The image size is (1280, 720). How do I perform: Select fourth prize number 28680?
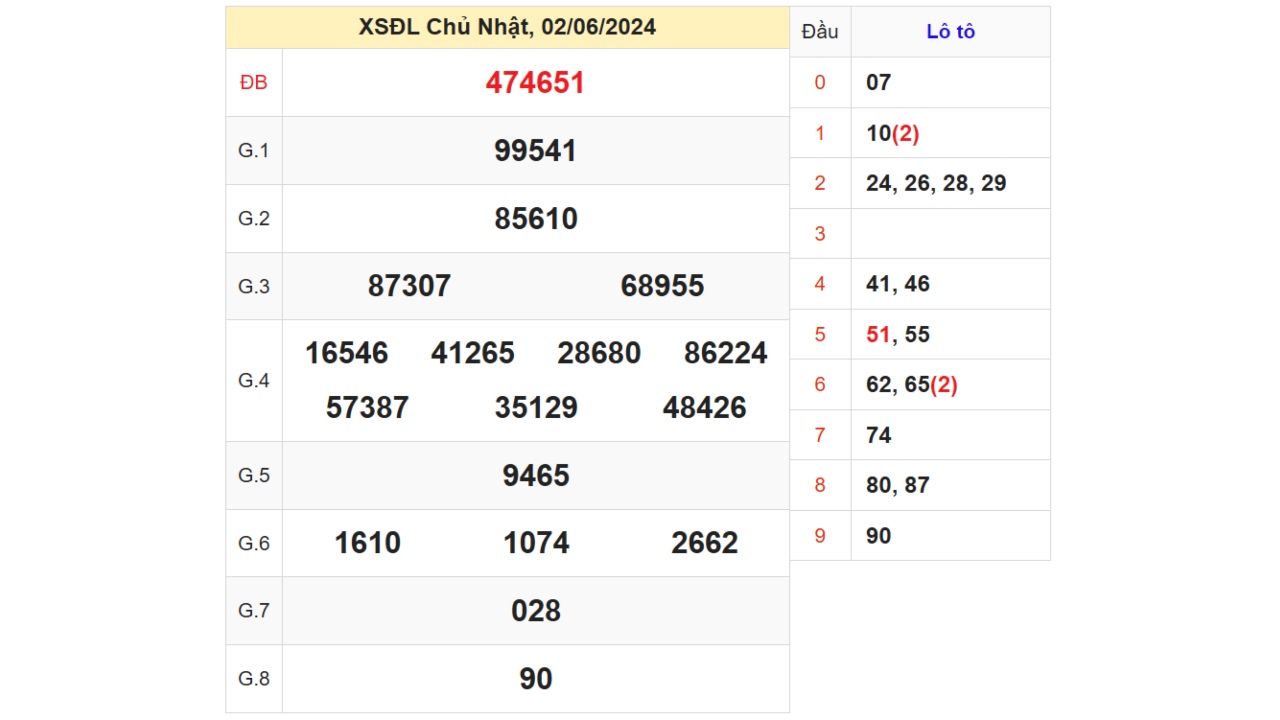(599, 353)
